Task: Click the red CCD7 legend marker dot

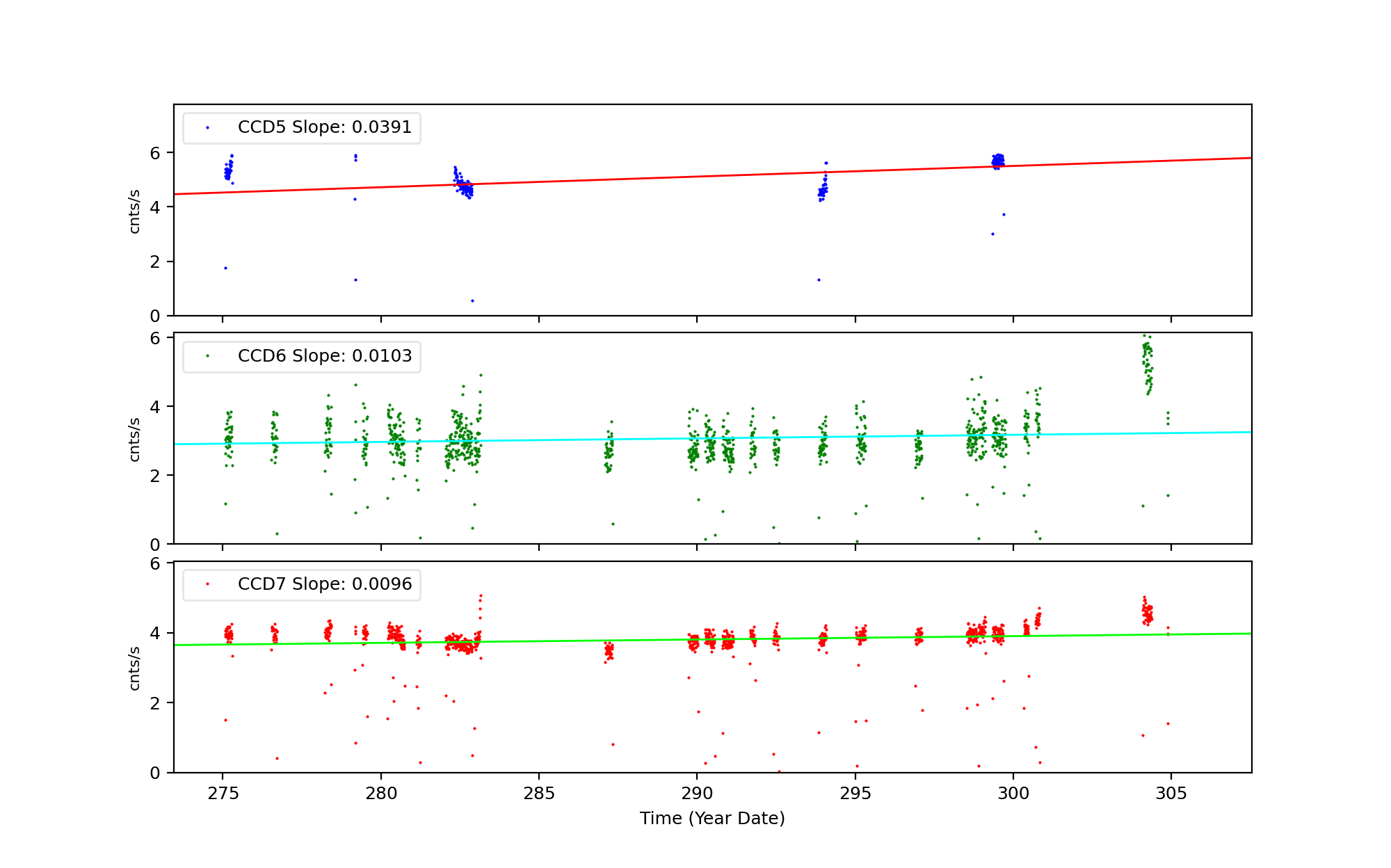Action: tap(207, 584)
